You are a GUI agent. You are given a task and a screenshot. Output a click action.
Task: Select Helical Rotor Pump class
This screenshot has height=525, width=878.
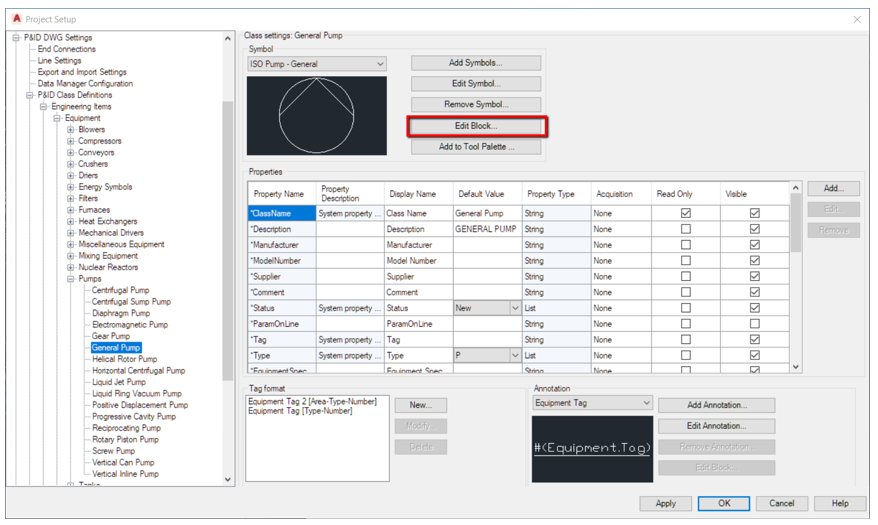pos(124,359)
